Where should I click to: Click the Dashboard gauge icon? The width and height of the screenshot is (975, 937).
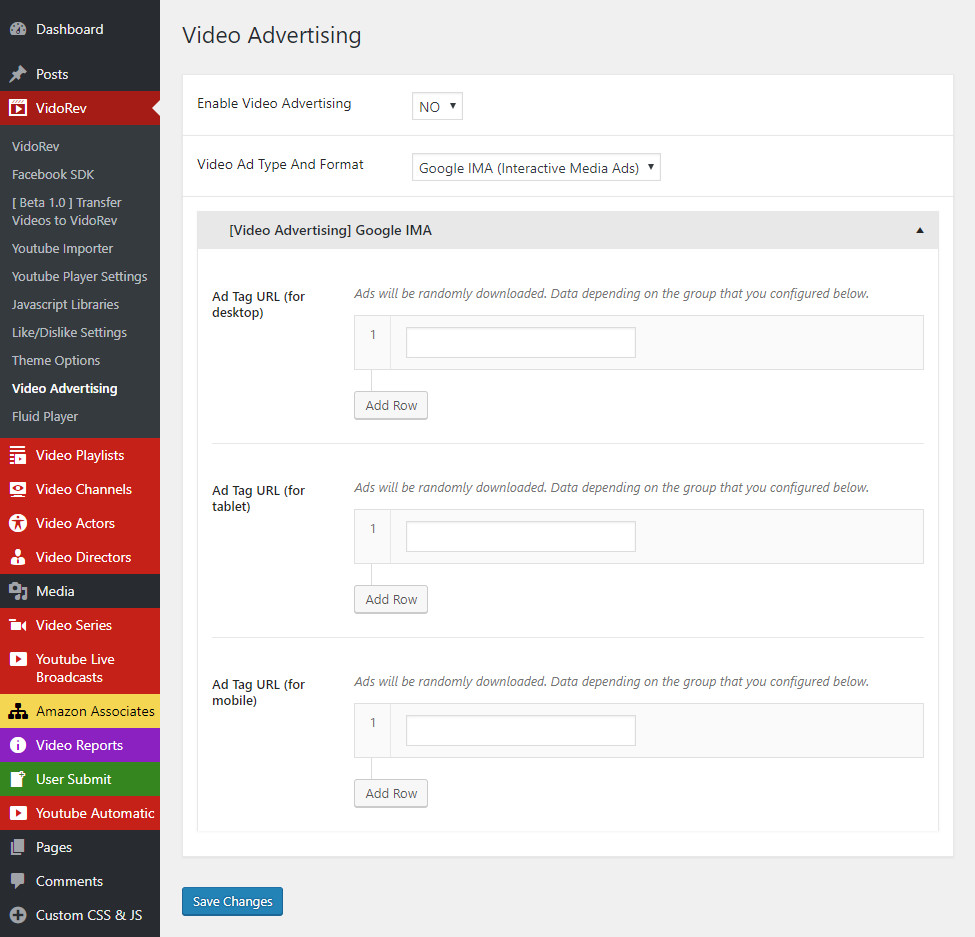point(18,30)
